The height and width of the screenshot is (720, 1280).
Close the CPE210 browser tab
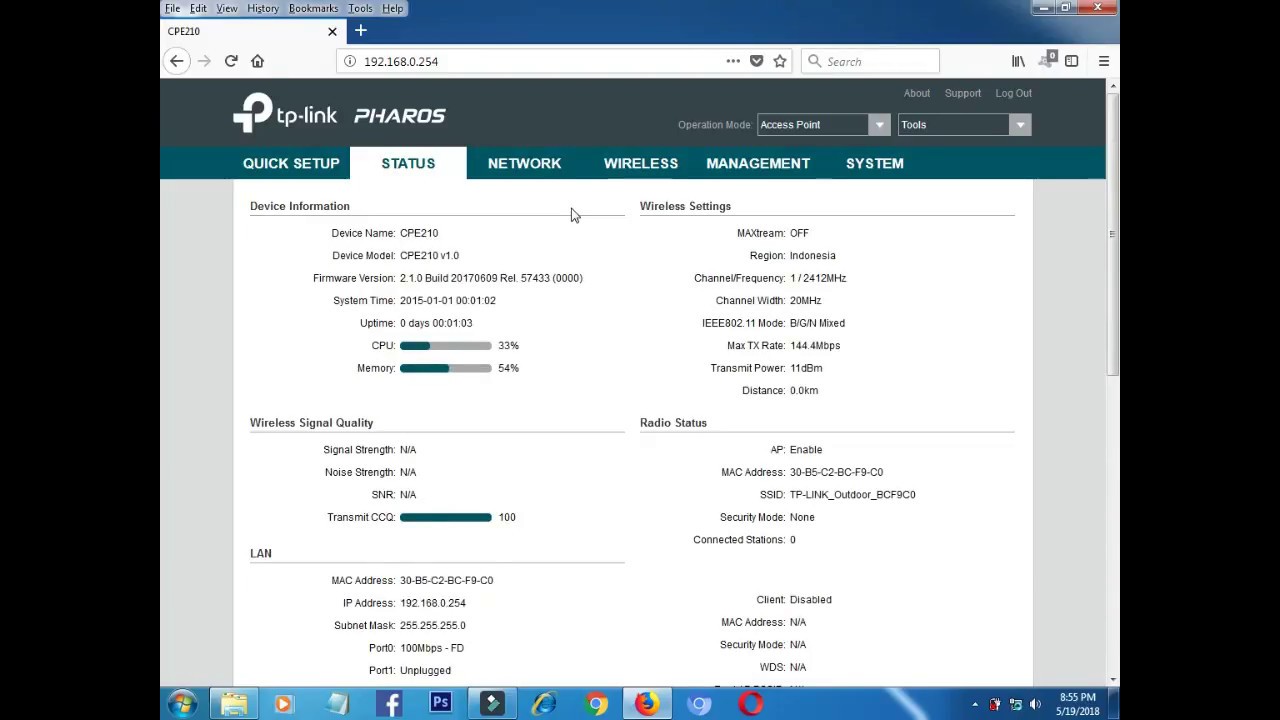332,31
